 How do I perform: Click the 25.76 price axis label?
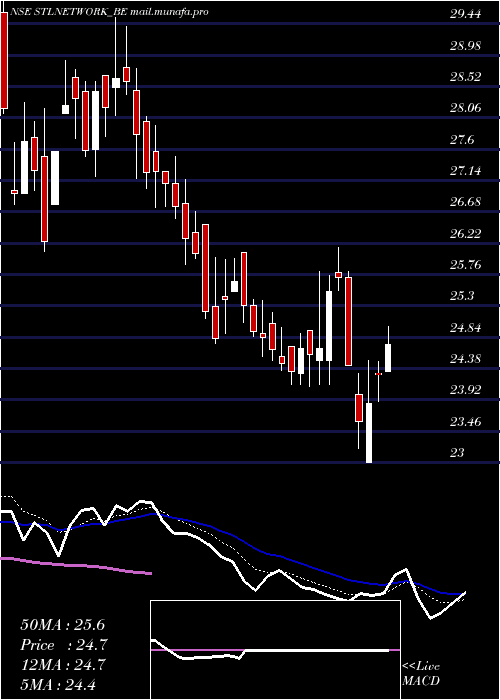pos(465,265)
